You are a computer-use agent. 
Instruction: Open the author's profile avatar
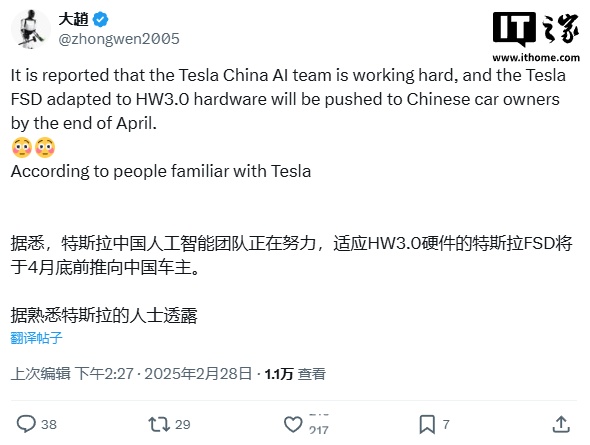[30, 29]
